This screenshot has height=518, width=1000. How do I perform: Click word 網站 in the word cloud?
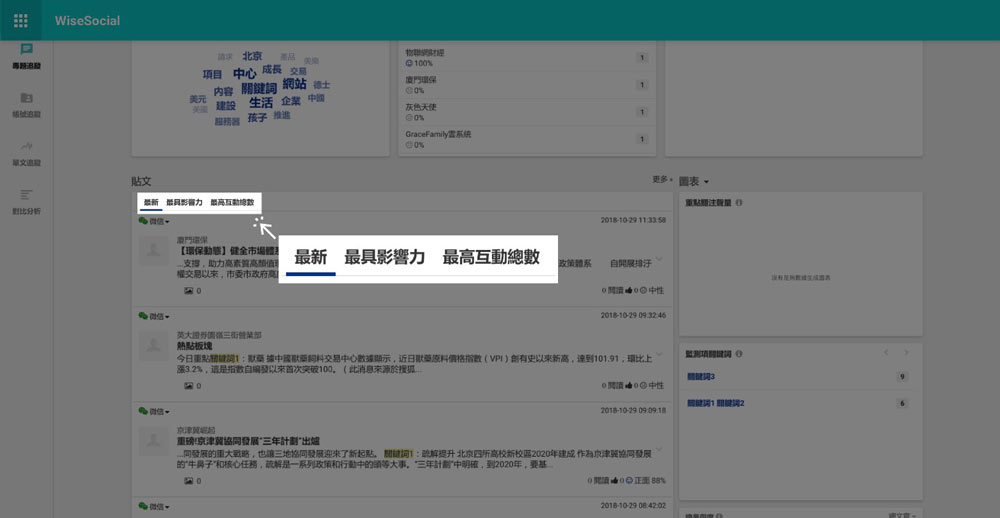coord(295,84)
